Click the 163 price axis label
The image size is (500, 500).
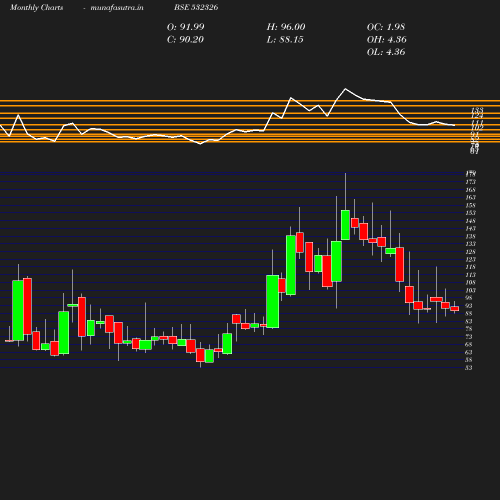tap(471, 197)
